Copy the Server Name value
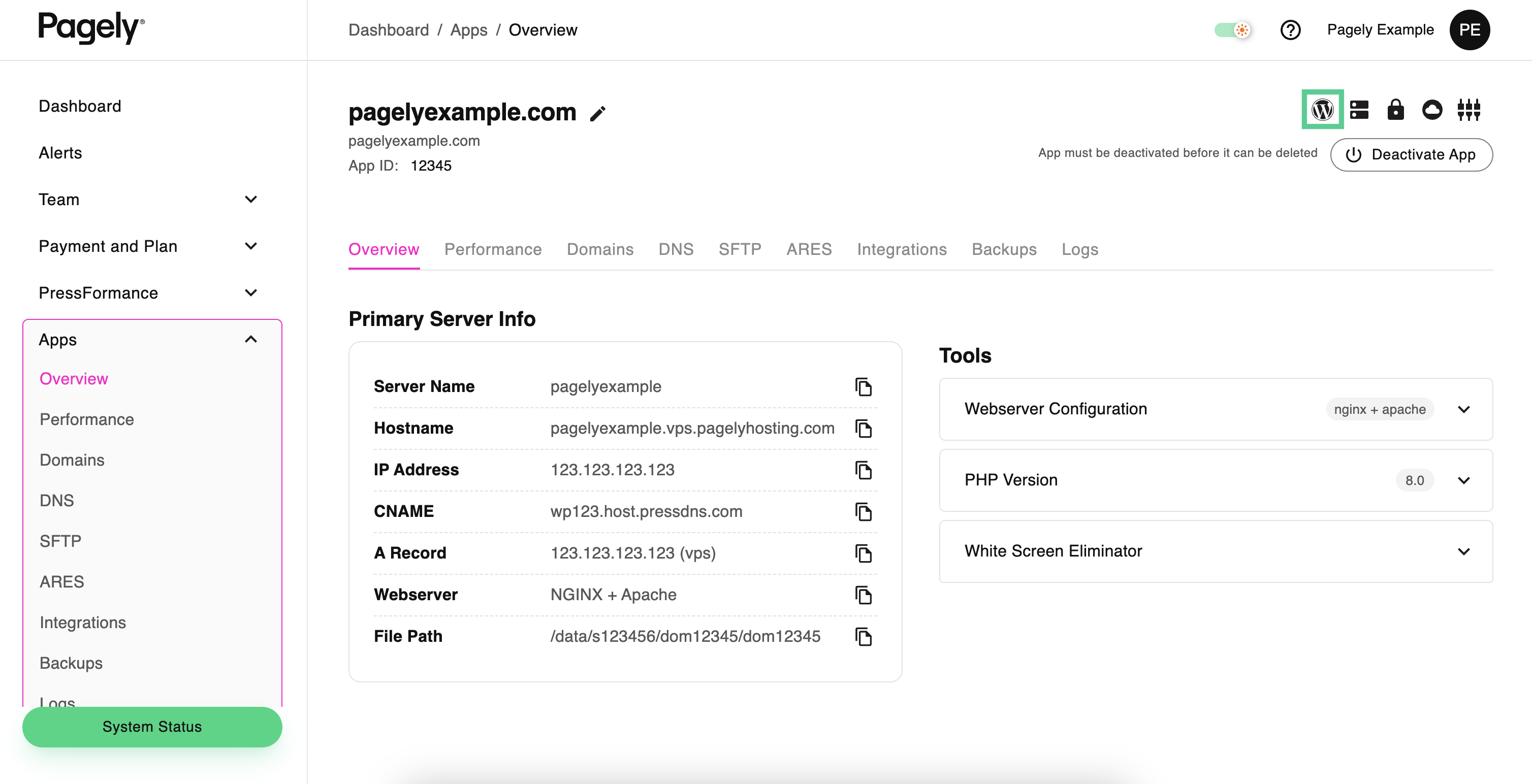Viewport: 1532px width, 784px height. point(863,387)
